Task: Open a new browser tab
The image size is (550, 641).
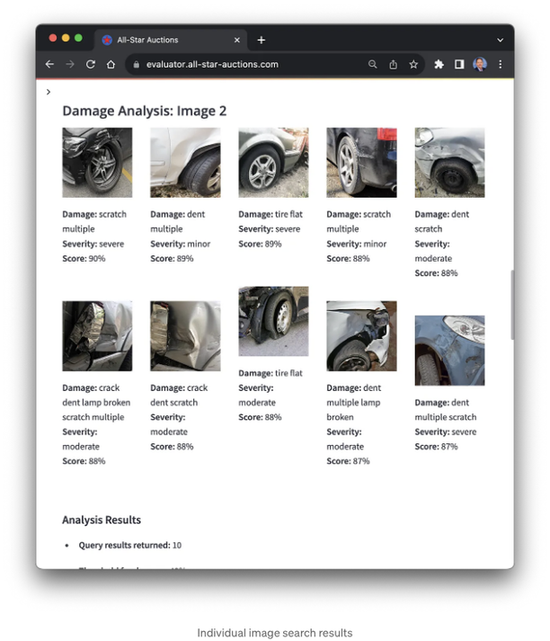Action: pyautogui.click(x=261, y=40)
